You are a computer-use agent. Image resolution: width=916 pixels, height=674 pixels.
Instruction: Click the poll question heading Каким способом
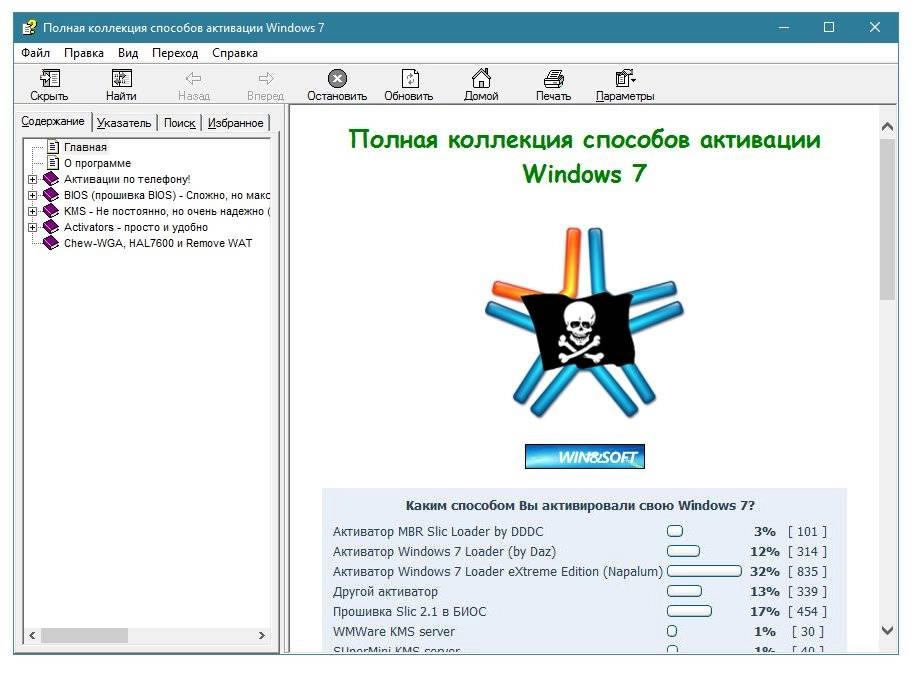click(580, 505)
